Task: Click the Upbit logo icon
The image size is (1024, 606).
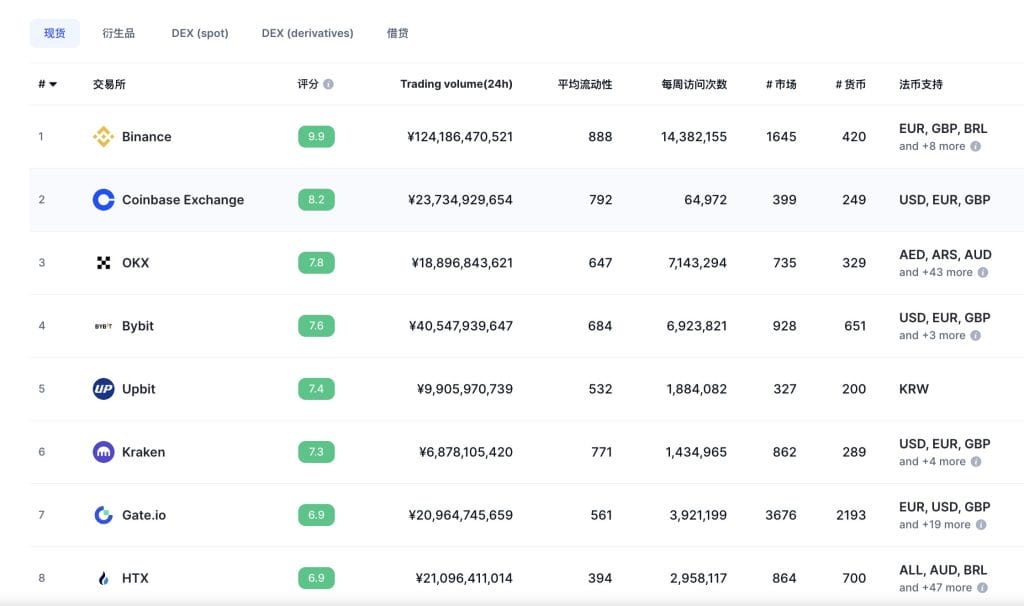Action: [x=103, y=389]
